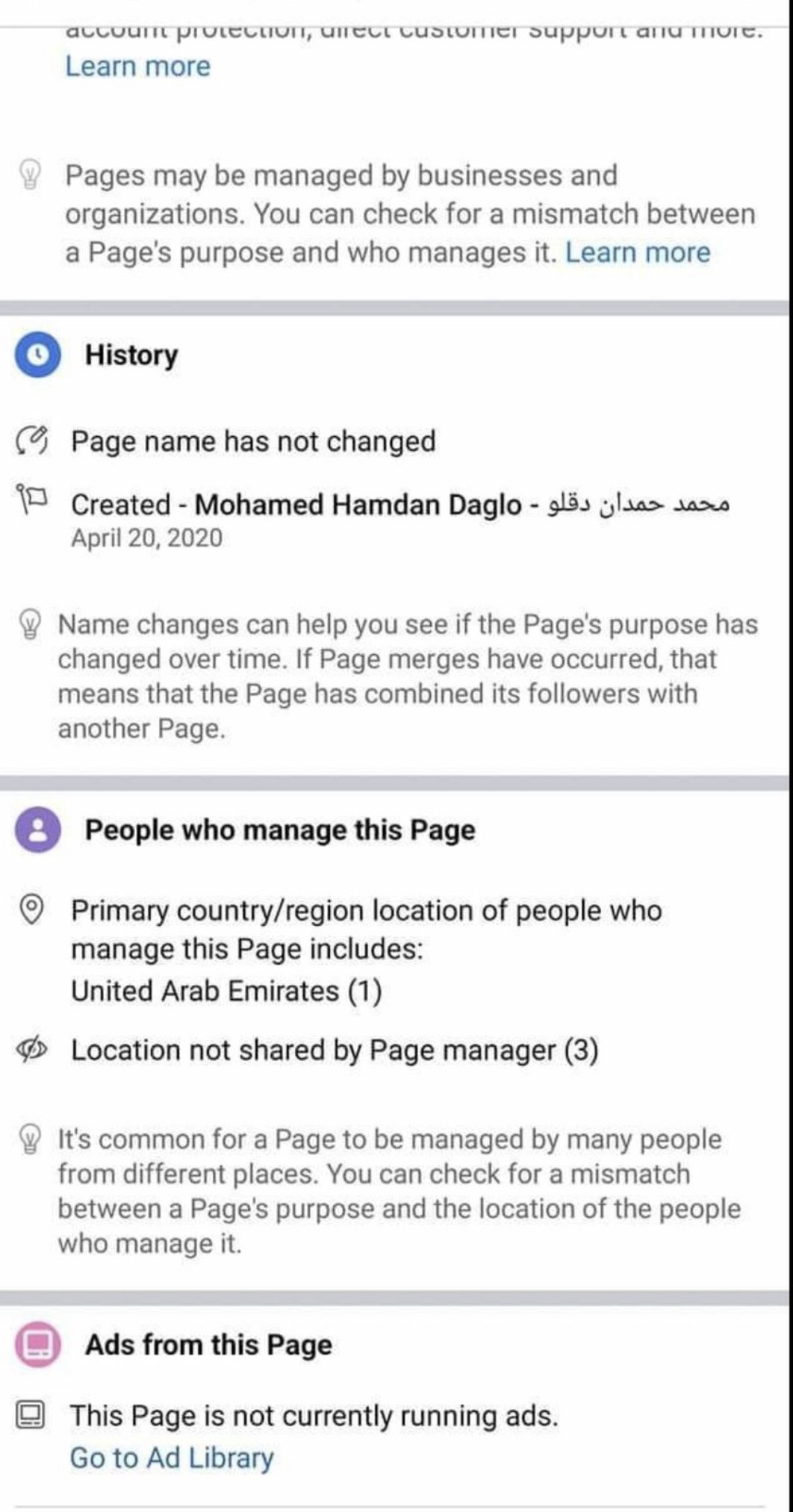Click the ad screen icon beside running ads text
Image resolution: width=793 pixels, height=1512 pixels.
(x=31, y=1415)
